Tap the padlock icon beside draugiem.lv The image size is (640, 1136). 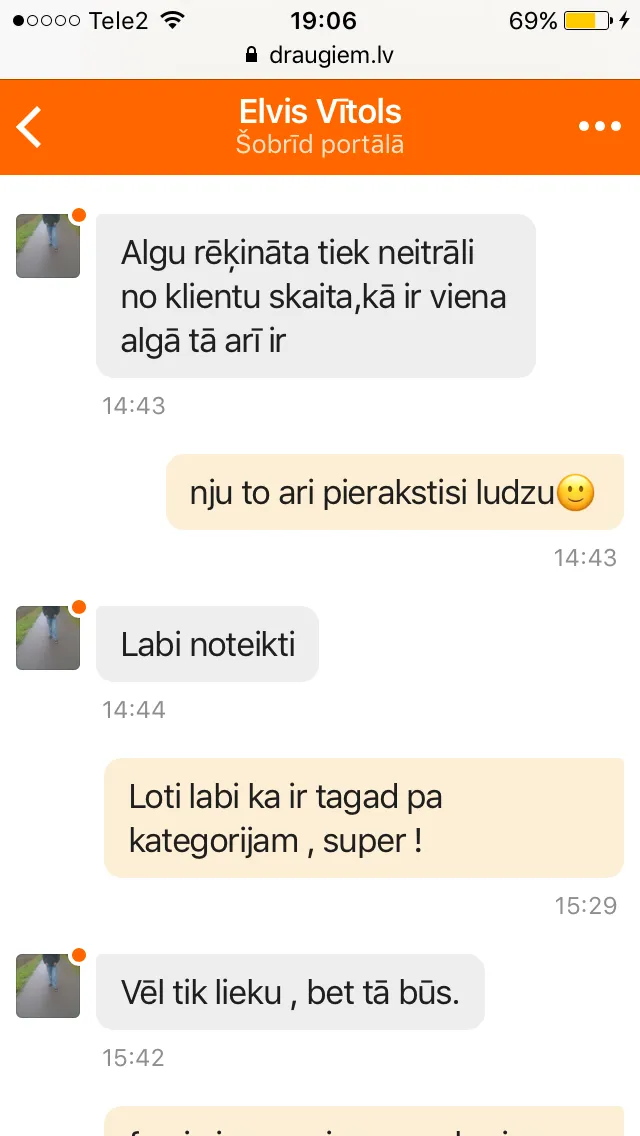pyautogui.click(x=252, y=55)
